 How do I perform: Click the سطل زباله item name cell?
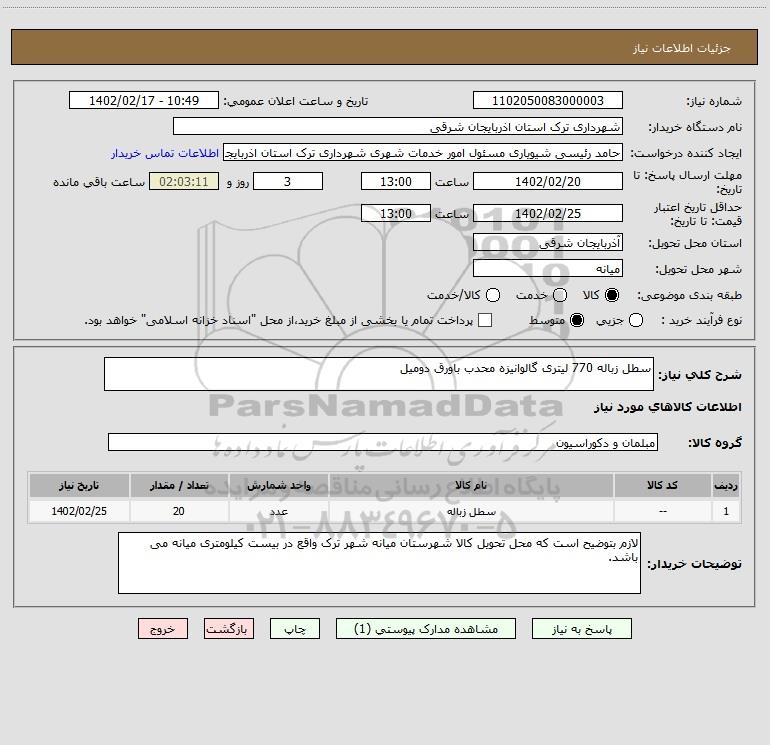pos(471,511)
